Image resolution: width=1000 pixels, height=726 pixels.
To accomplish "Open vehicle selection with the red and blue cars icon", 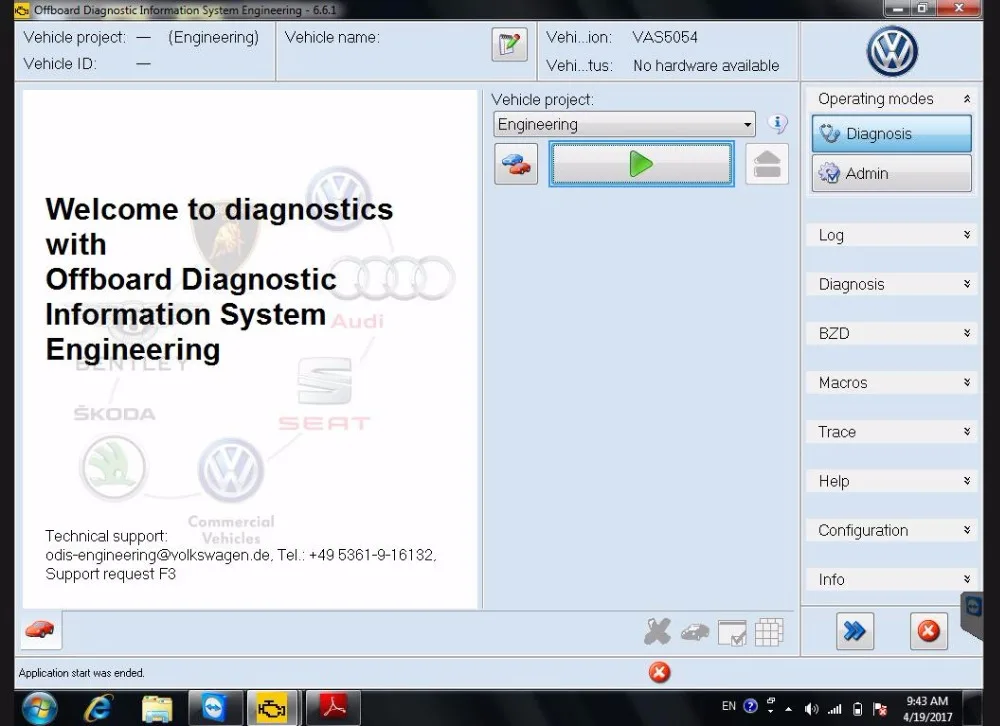I will coord(516,164).
